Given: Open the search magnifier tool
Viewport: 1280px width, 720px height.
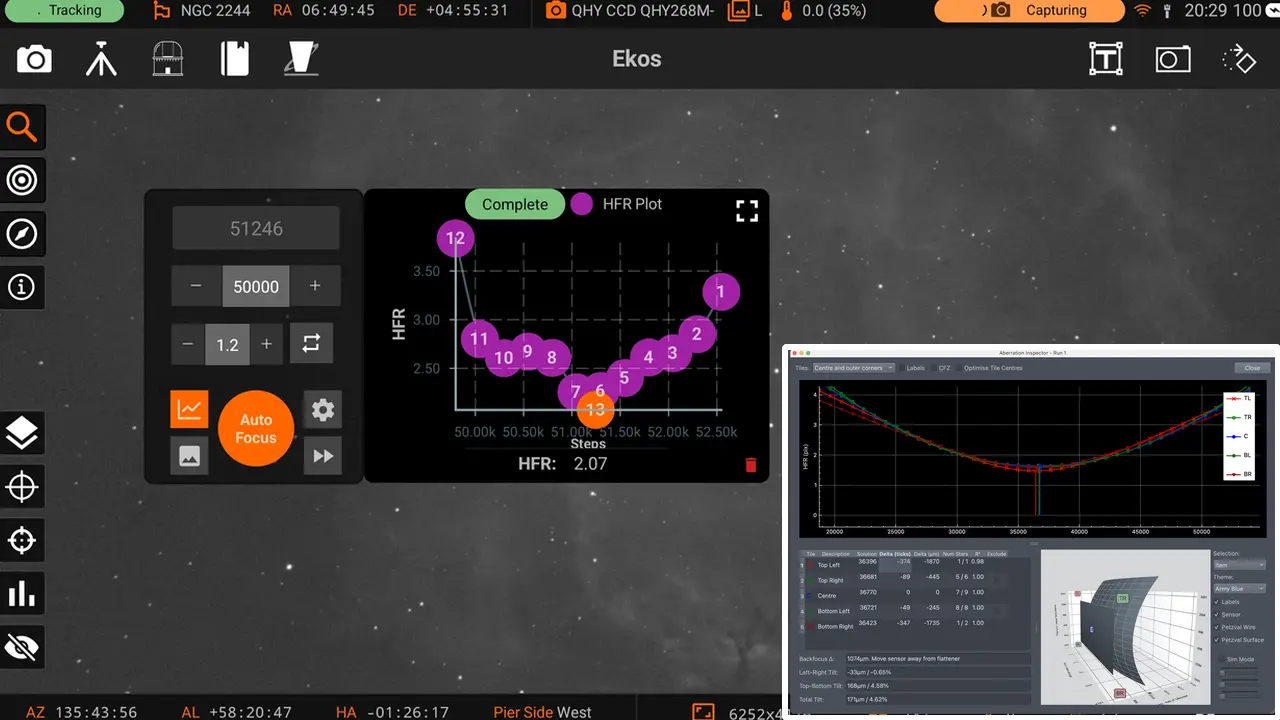Looking at the screenshot, I should click(x=22, y=128).
